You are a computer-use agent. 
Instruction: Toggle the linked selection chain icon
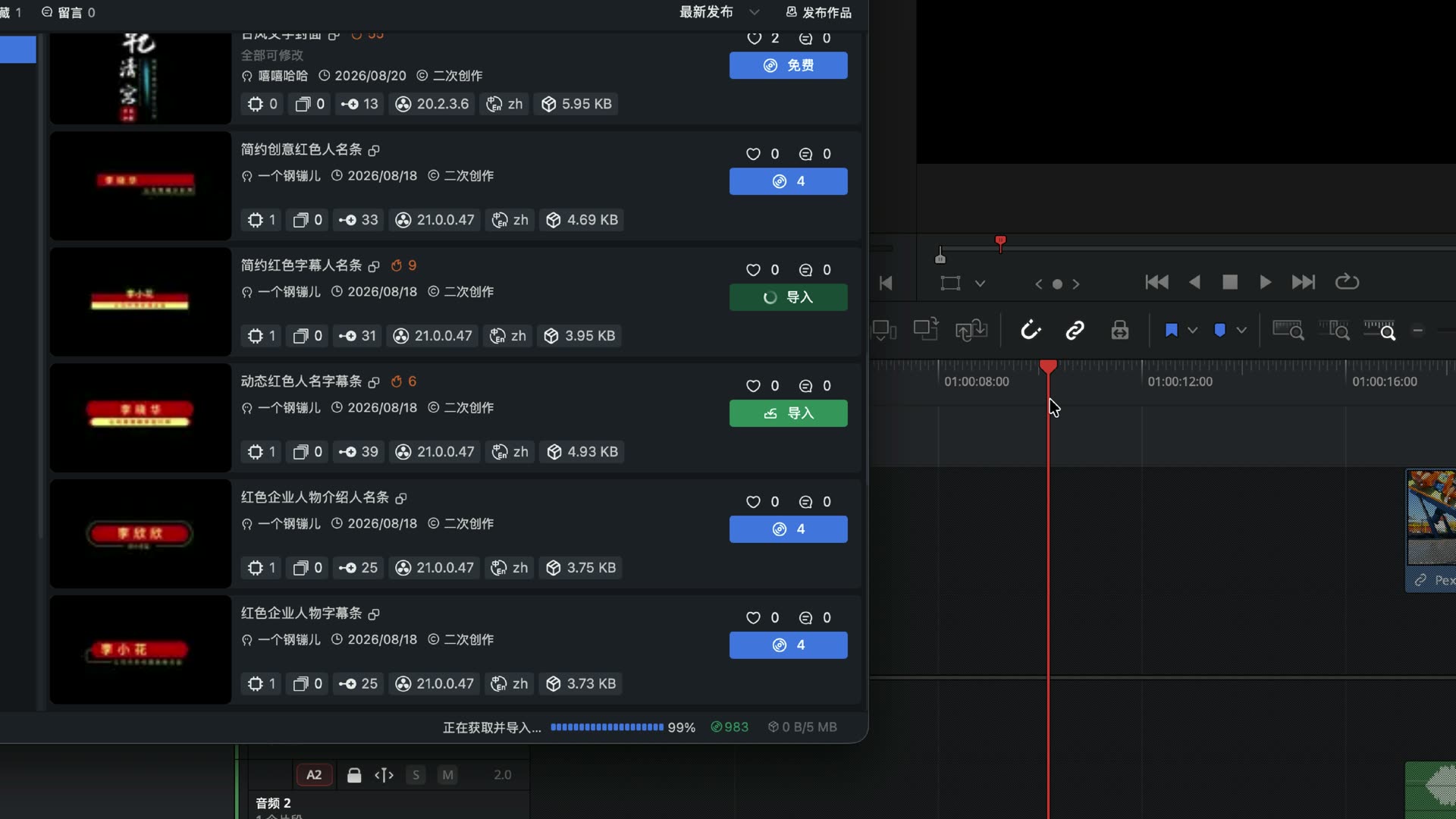1075,331
